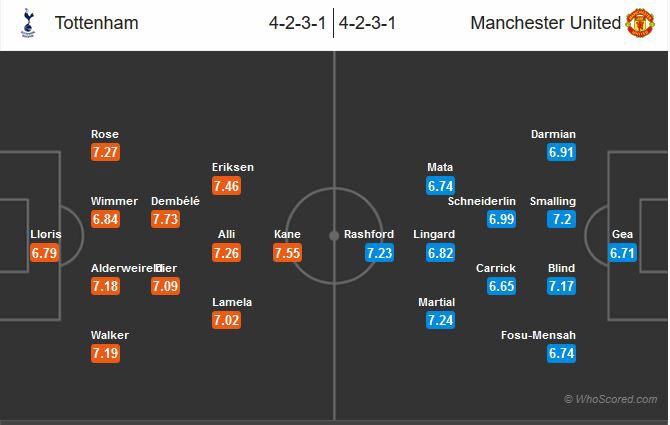
Task: Click Manchester United's 4-2-3-1 formation label
Action: pos(367,23)
